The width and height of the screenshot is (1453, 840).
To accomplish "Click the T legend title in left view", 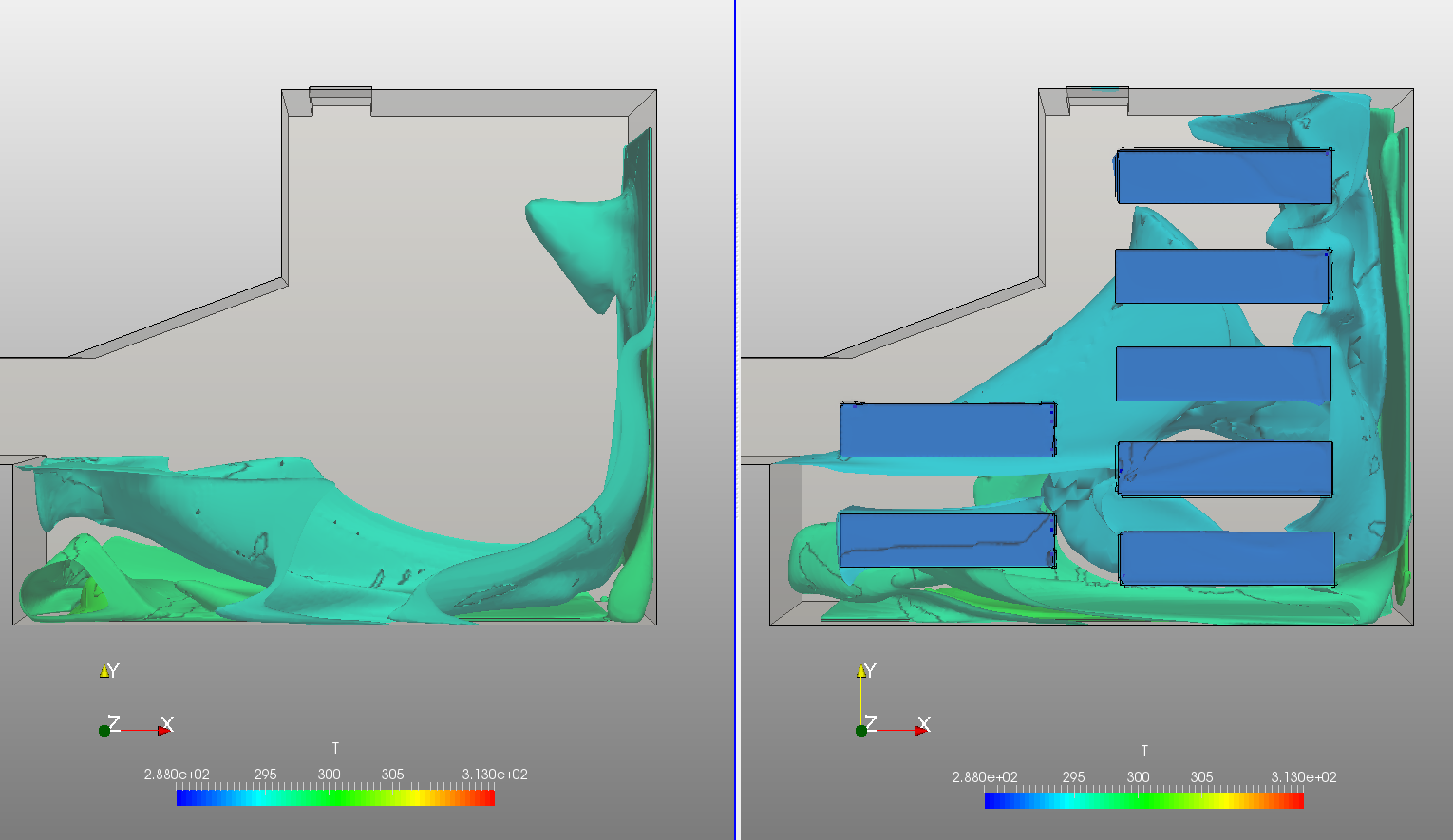I will click(x=334, y=748).
